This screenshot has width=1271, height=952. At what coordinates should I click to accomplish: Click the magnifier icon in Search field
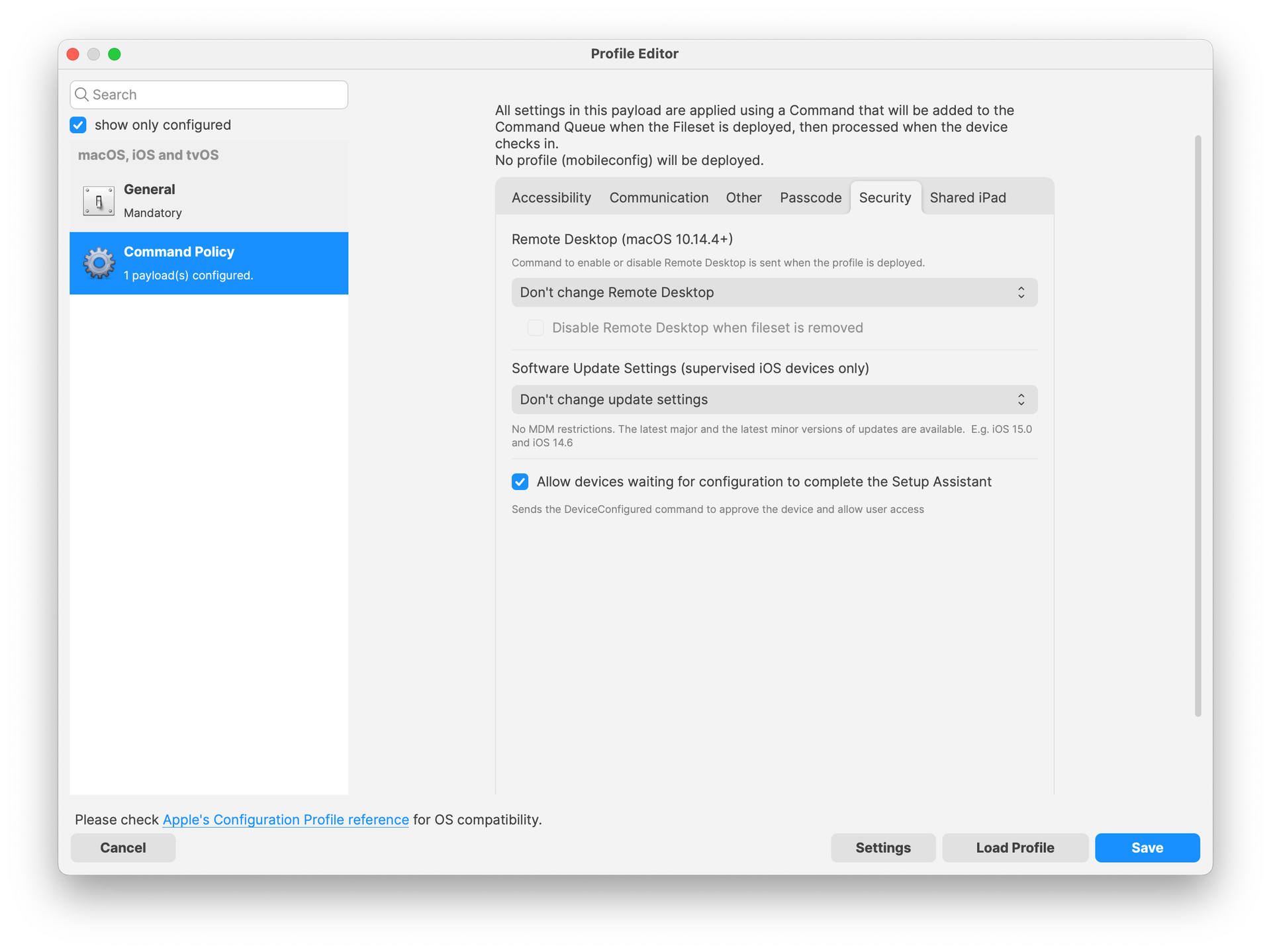[82, 95]
